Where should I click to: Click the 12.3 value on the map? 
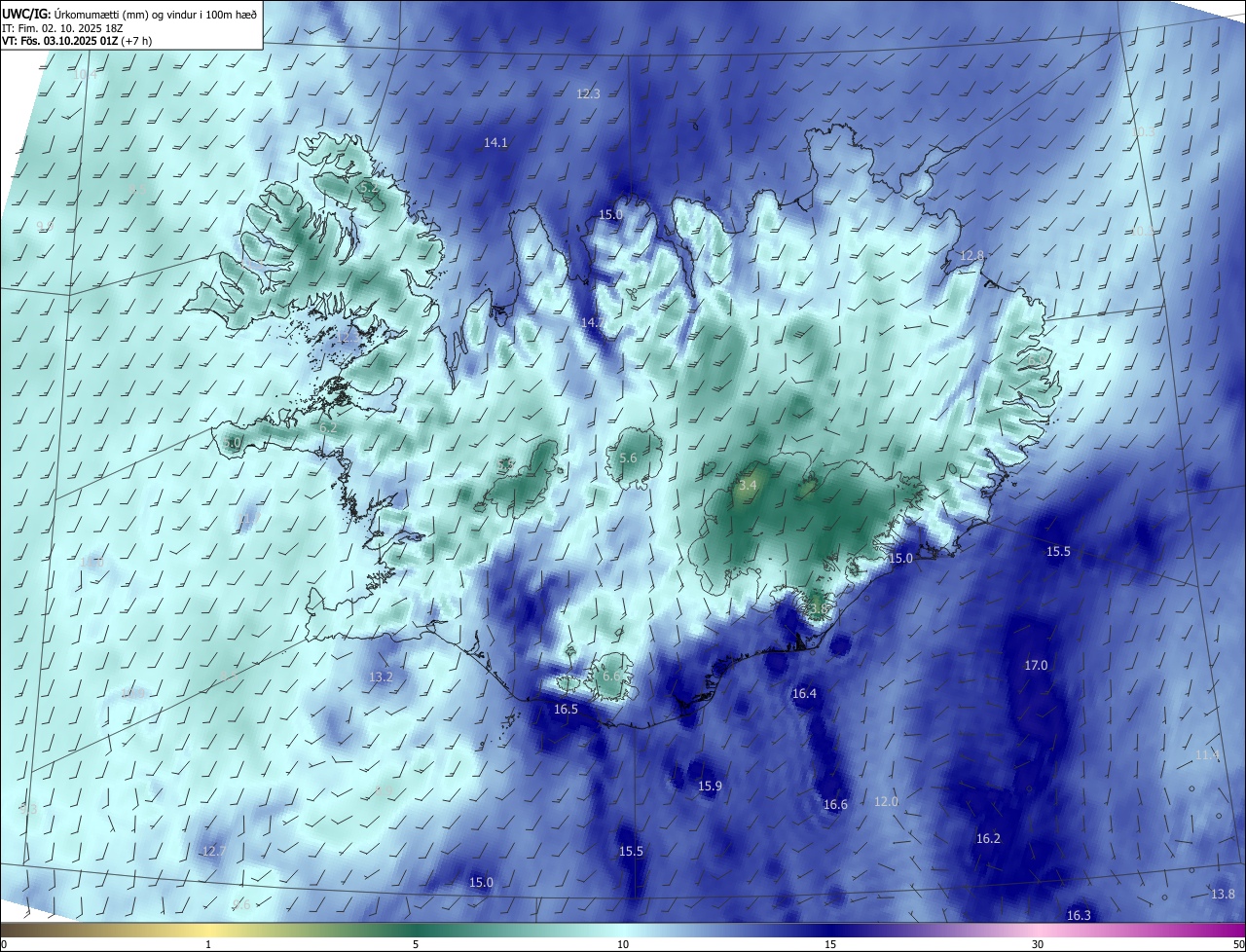click(x=588, y=94)
